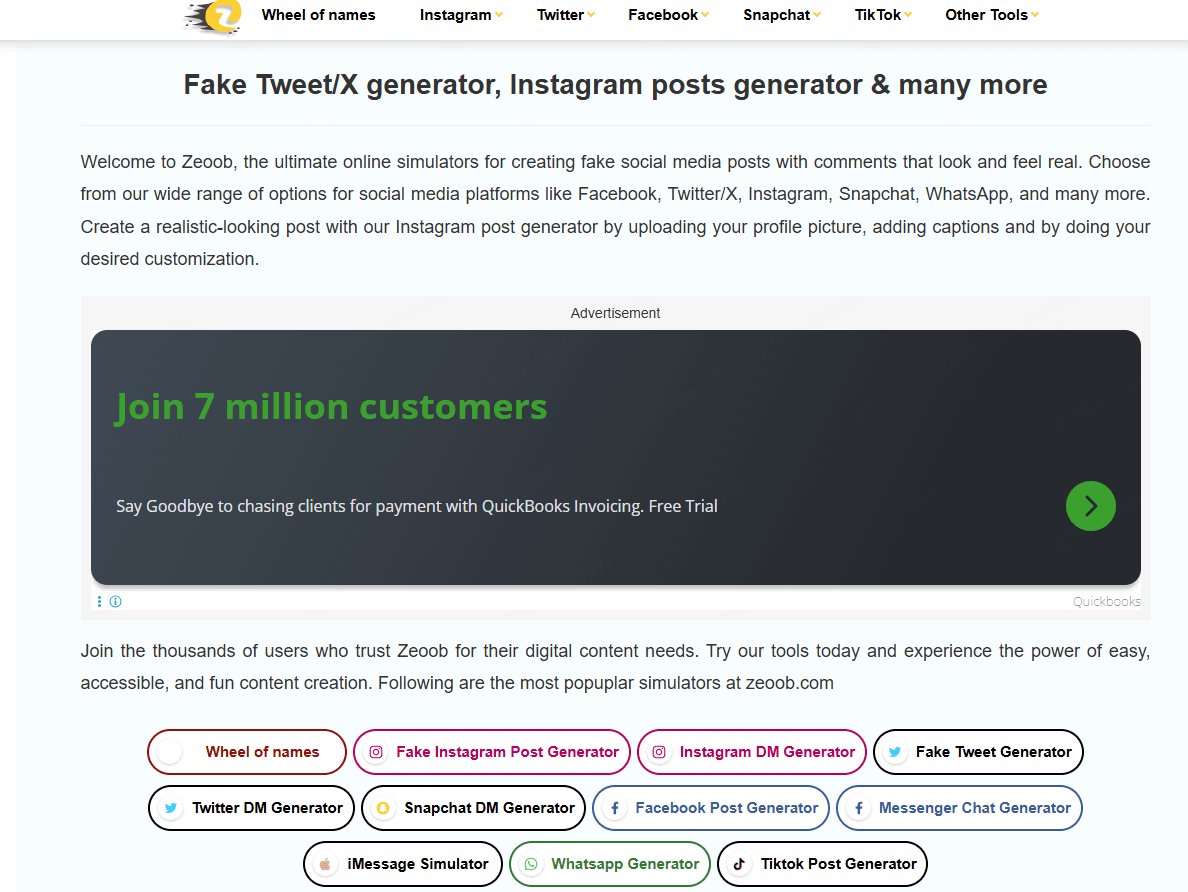The image size is (1188, 892).
Task: Open the ad options three-dot icon
Action: [99, 601]
